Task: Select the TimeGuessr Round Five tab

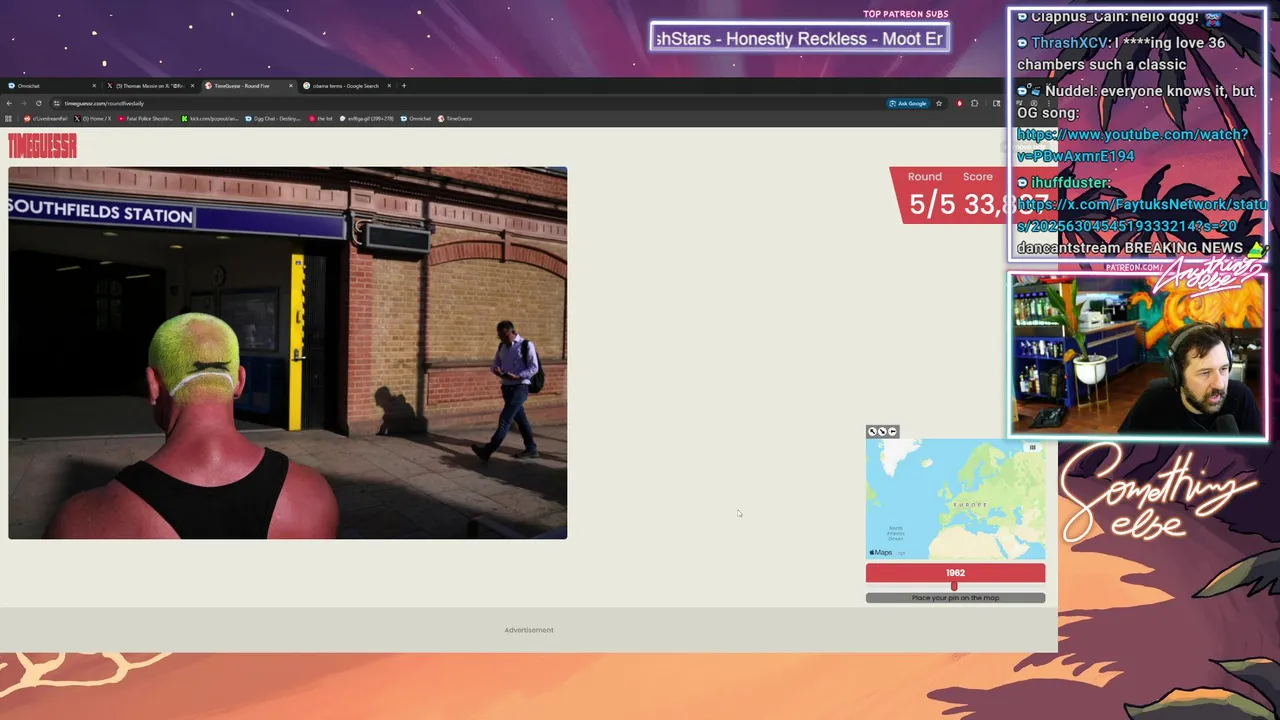Action: pyautogui.click(x=247, y=86)
